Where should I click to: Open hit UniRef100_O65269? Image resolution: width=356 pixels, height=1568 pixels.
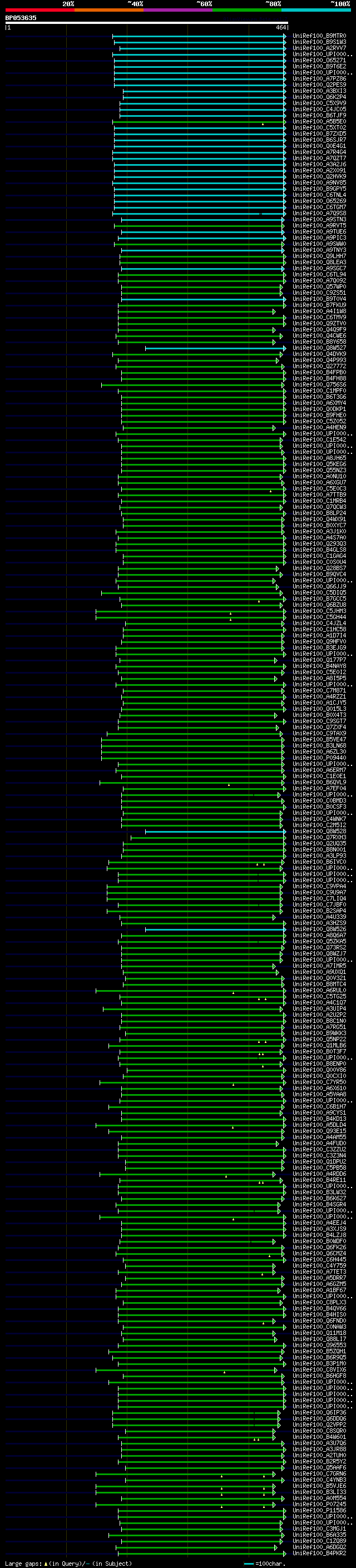click(x=319, y=201)
